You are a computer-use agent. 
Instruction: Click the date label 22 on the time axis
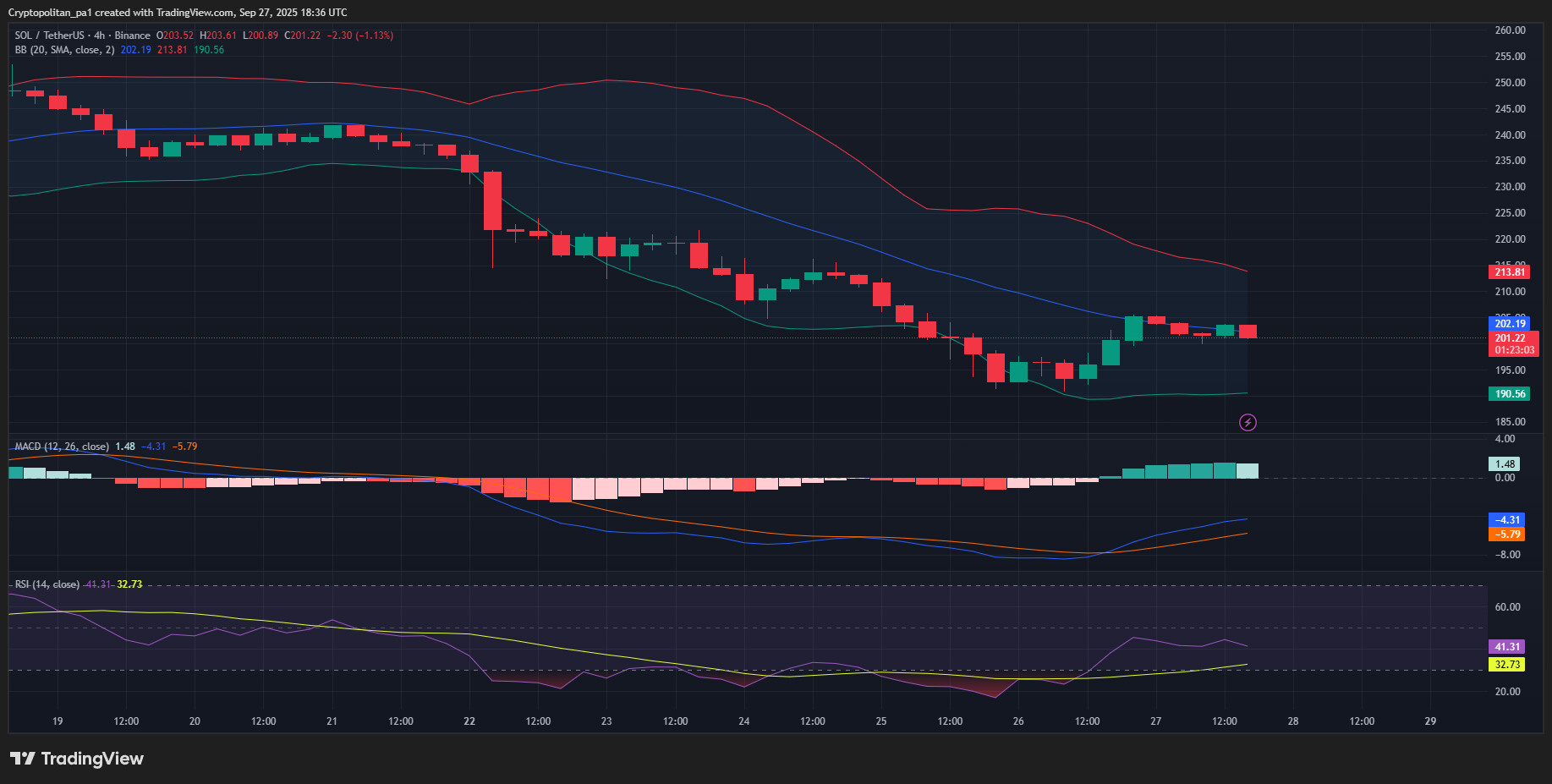469,721
